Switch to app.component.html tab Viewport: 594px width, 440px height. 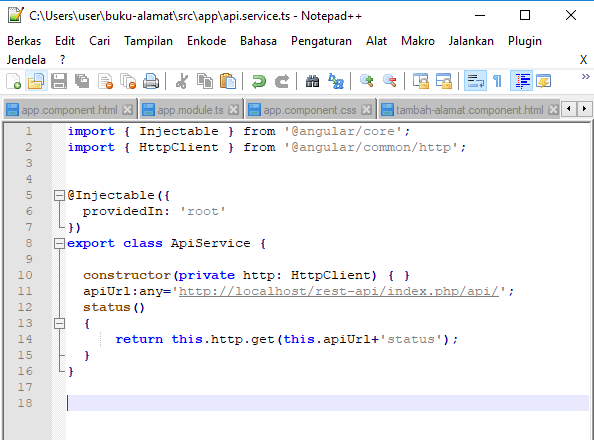69,110
